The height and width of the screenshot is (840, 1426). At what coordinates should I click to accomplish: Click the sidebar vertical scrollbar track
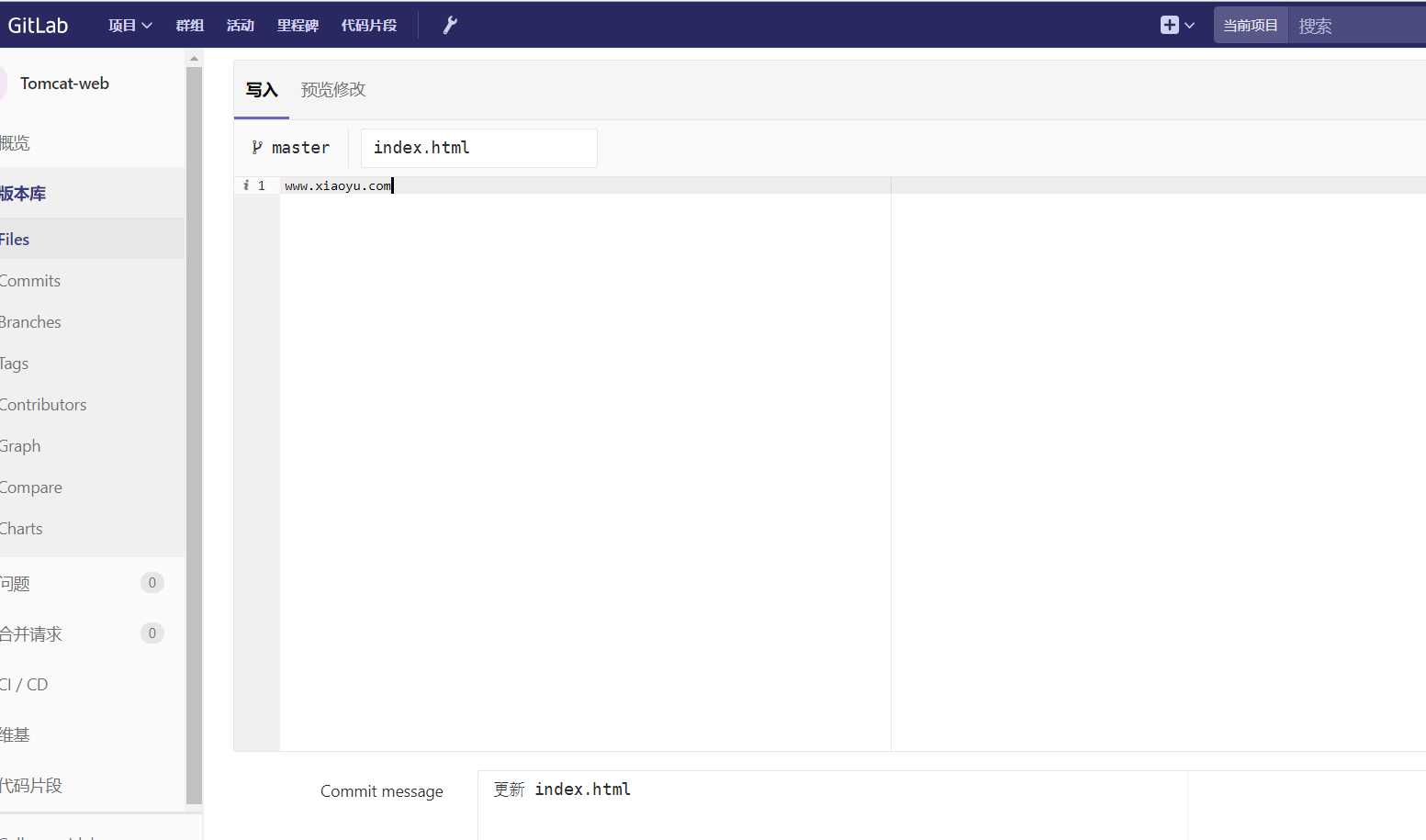(x=194, y=435)
